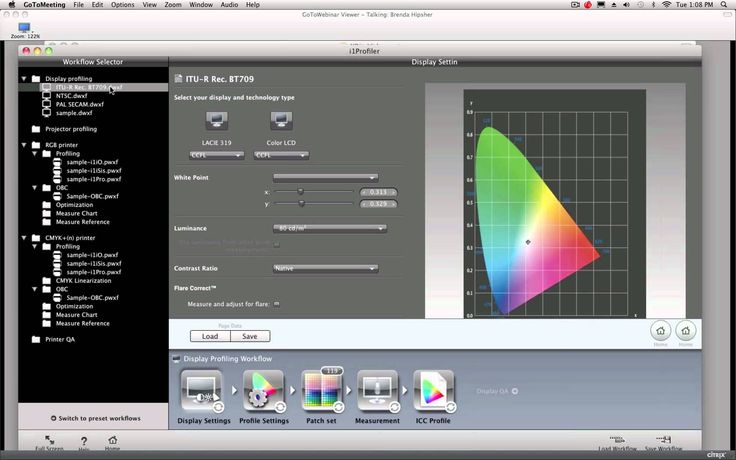Click the x value 0.313 field

(378, 192)
